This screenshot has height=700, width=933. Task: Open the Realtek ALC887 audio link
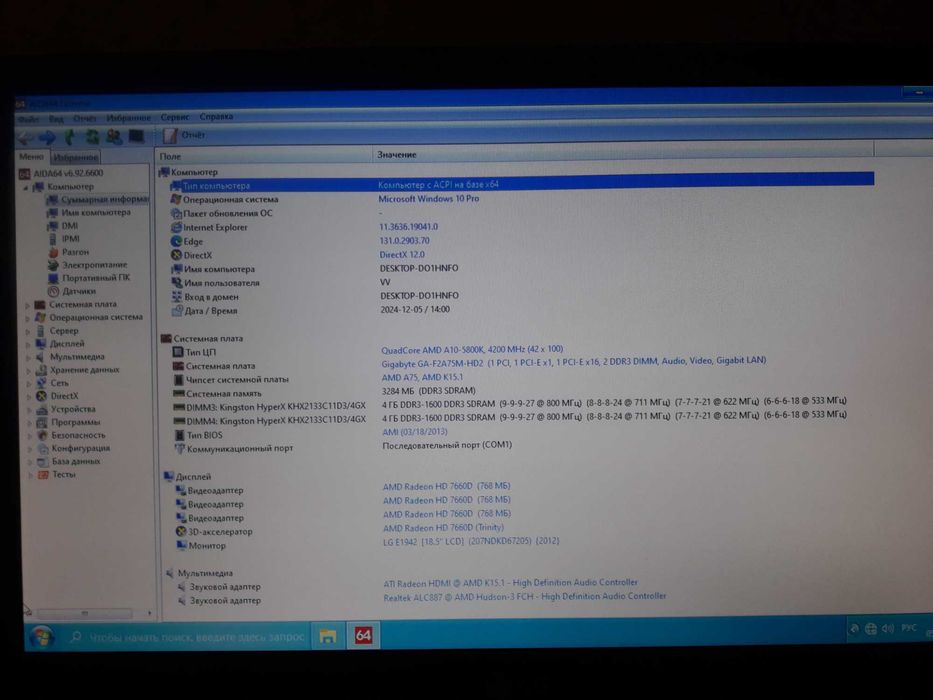coord(525,597)
